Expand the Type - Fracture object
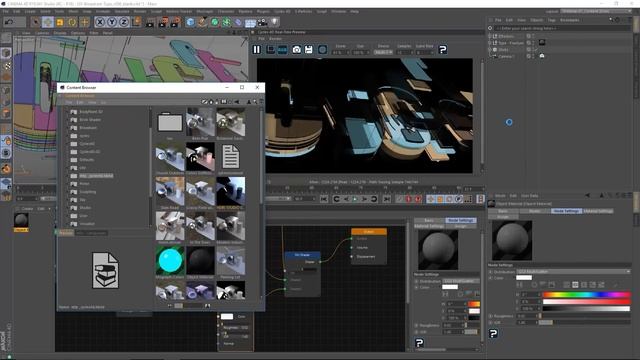Screen dimensions: 640x360 pyautogui.click(x=490, y=42)
